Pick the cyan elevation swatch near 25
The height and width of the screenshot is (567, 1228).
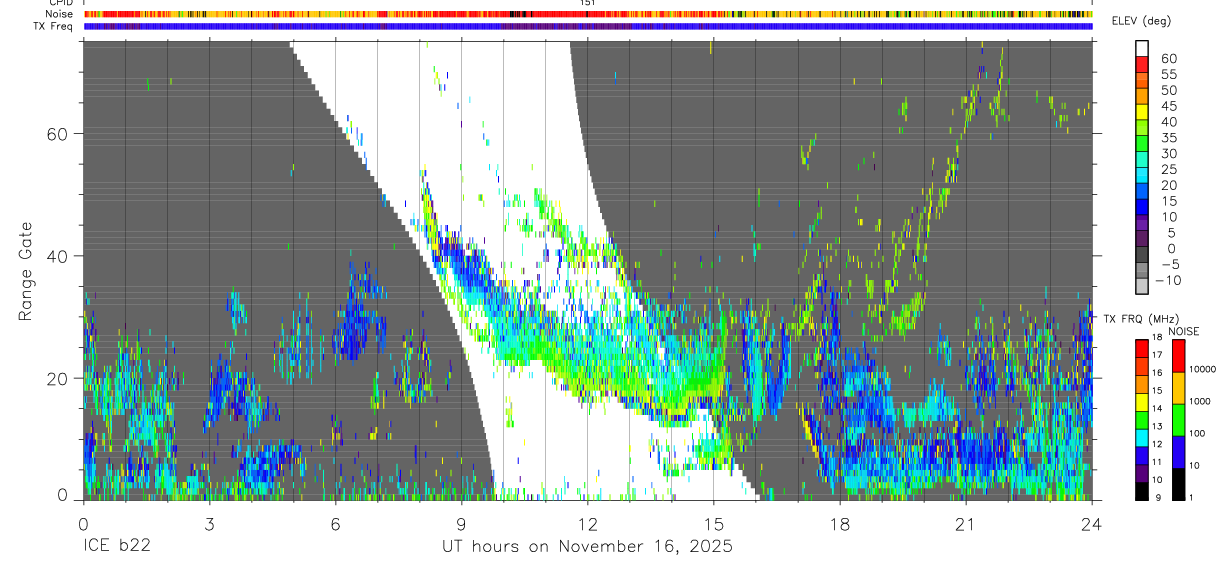(x=1142, y=175)
